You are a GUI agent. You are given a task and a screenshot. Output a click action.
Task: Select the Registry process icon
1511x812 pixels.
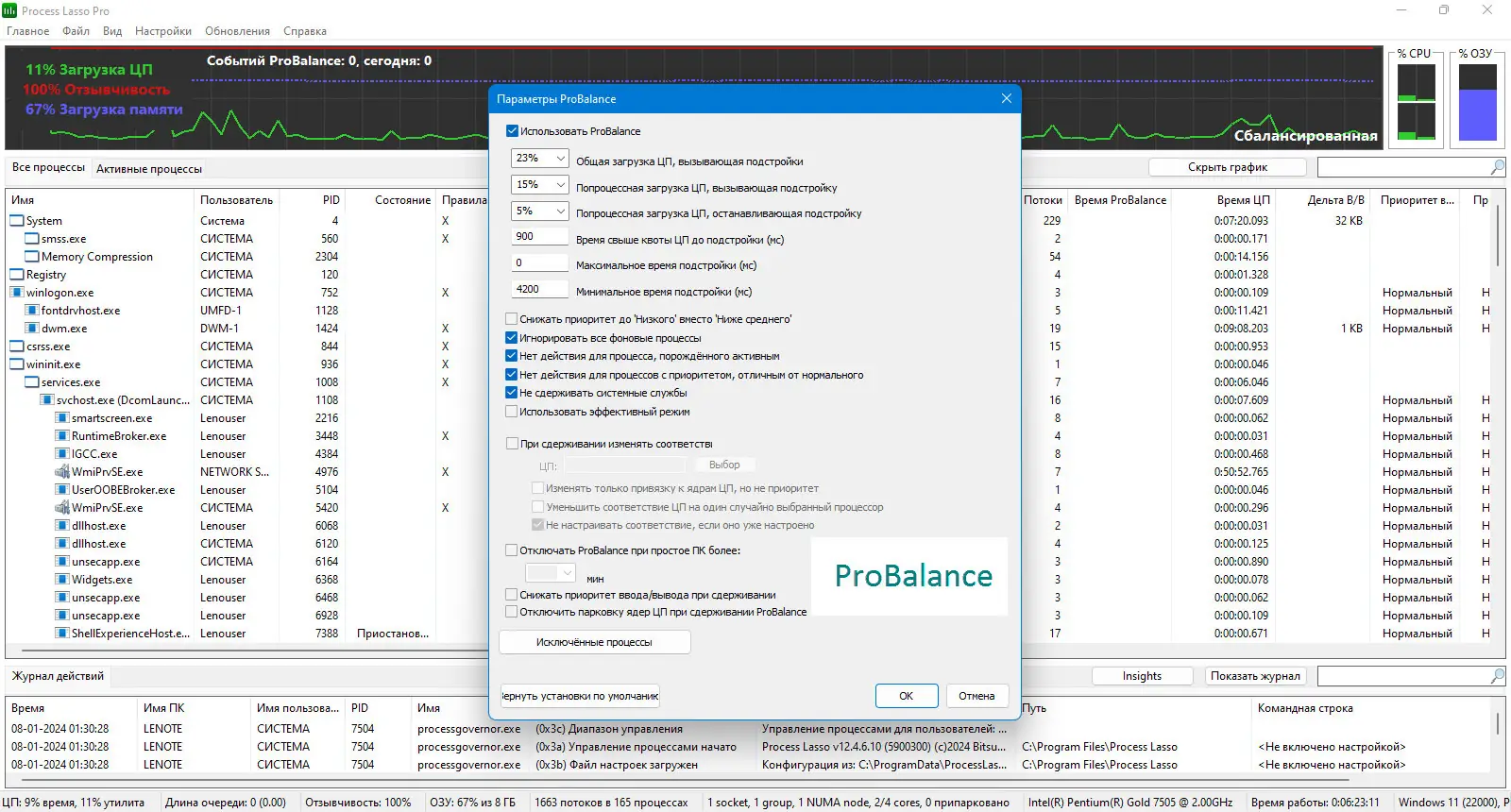(17, 275)
